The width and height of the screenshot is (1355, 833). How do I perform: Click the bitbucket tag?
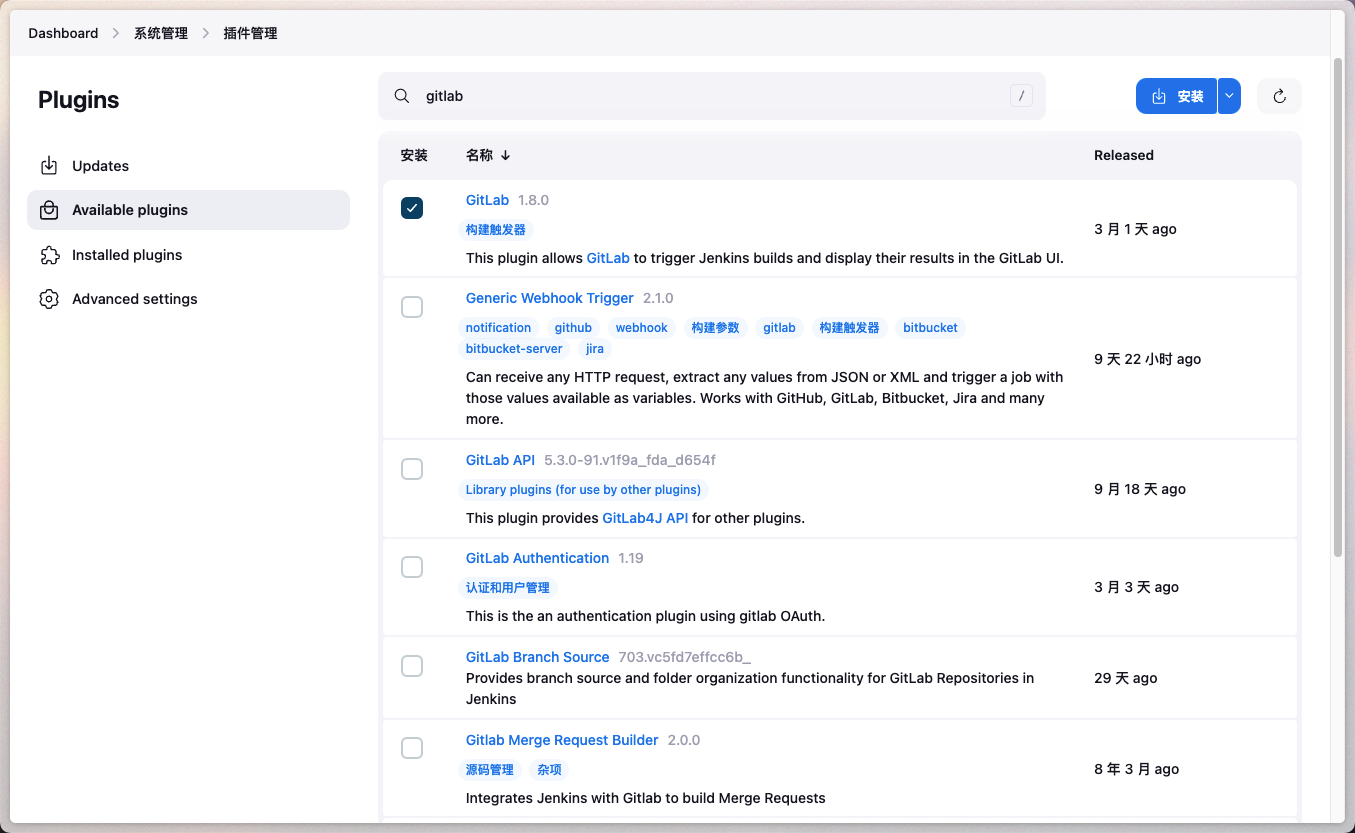(930, 327)
